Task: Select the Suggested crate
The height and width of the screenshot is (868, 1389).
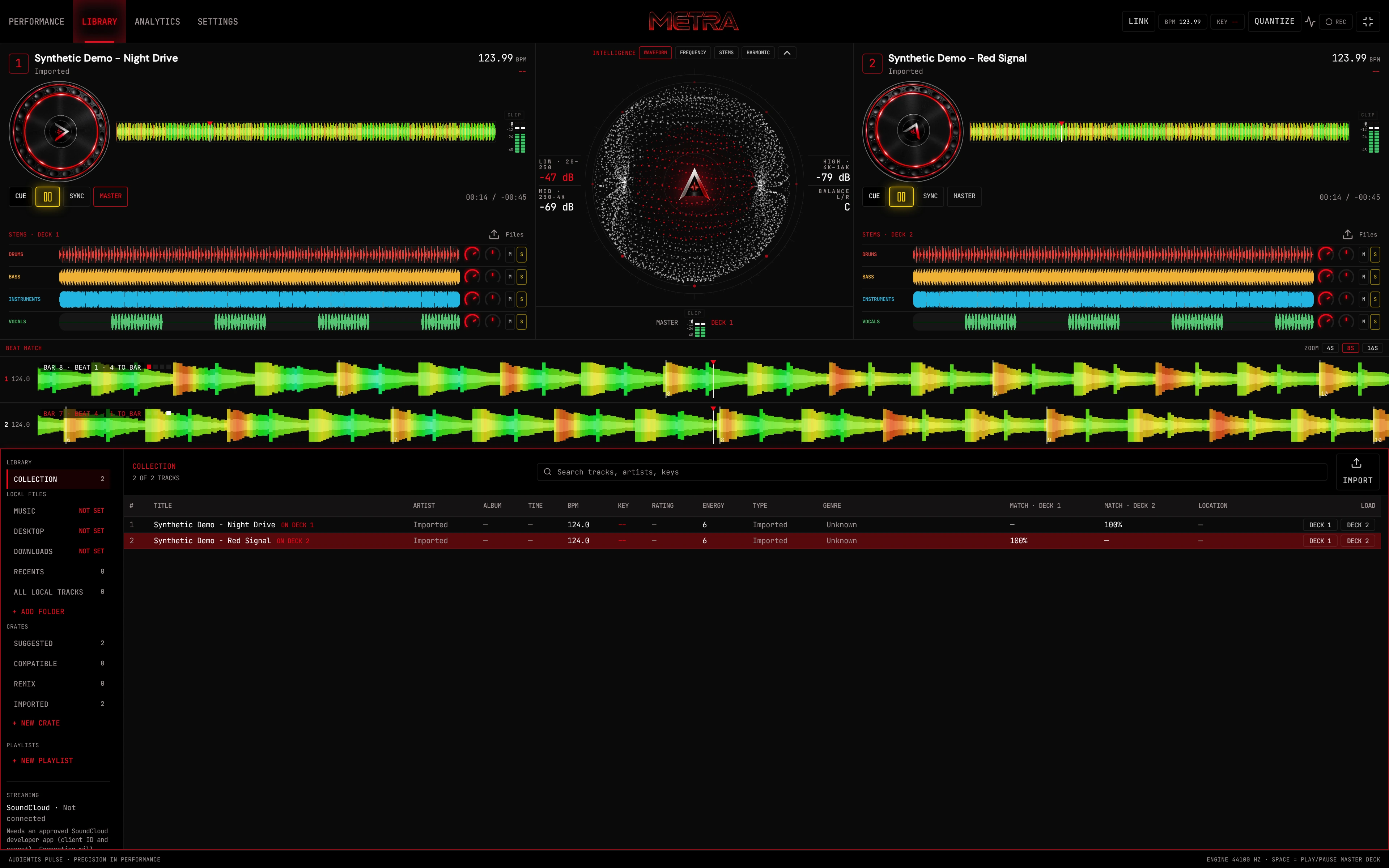Action: (58, 643)
